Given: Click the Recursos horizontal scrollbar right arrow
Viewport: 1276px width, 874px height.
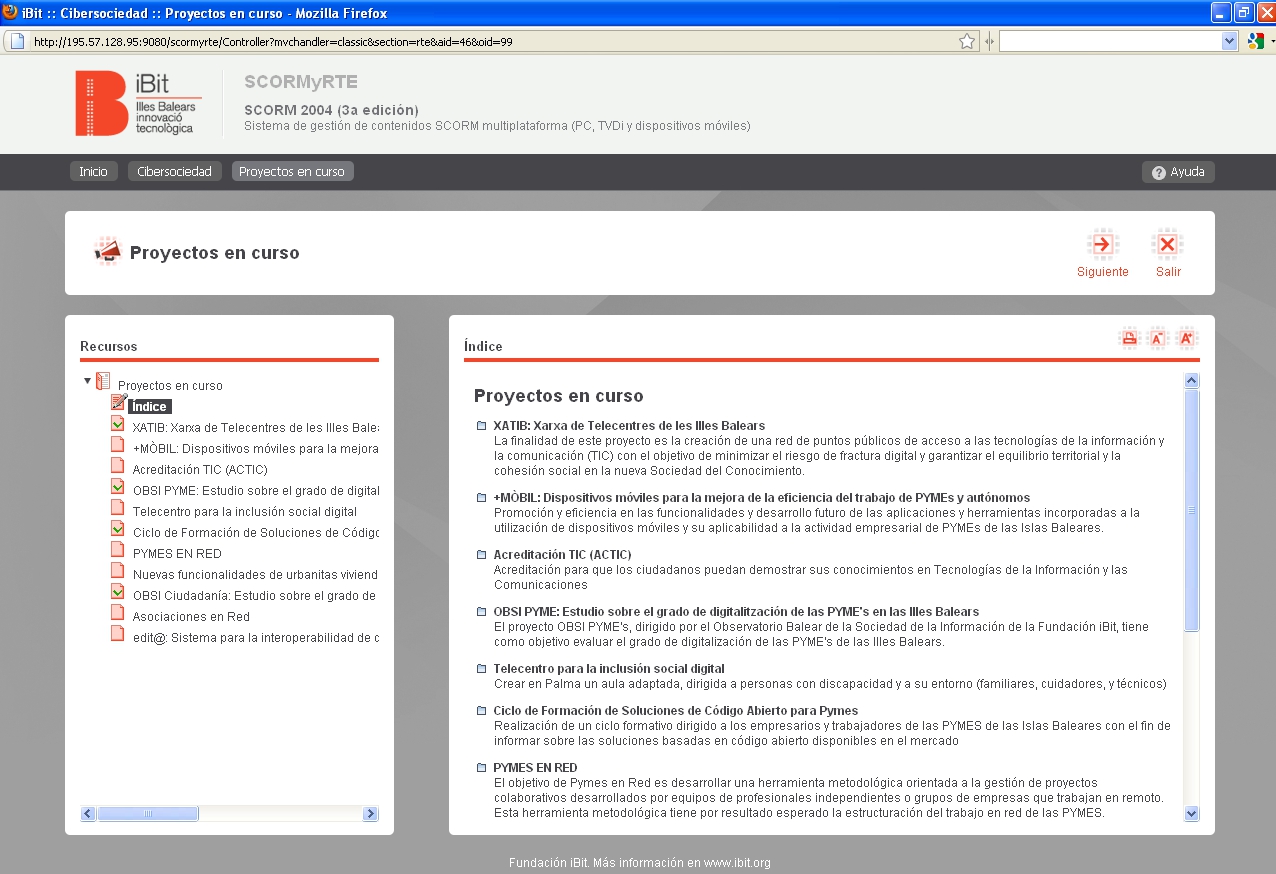Looking at the screenshot, I should 371,814.
